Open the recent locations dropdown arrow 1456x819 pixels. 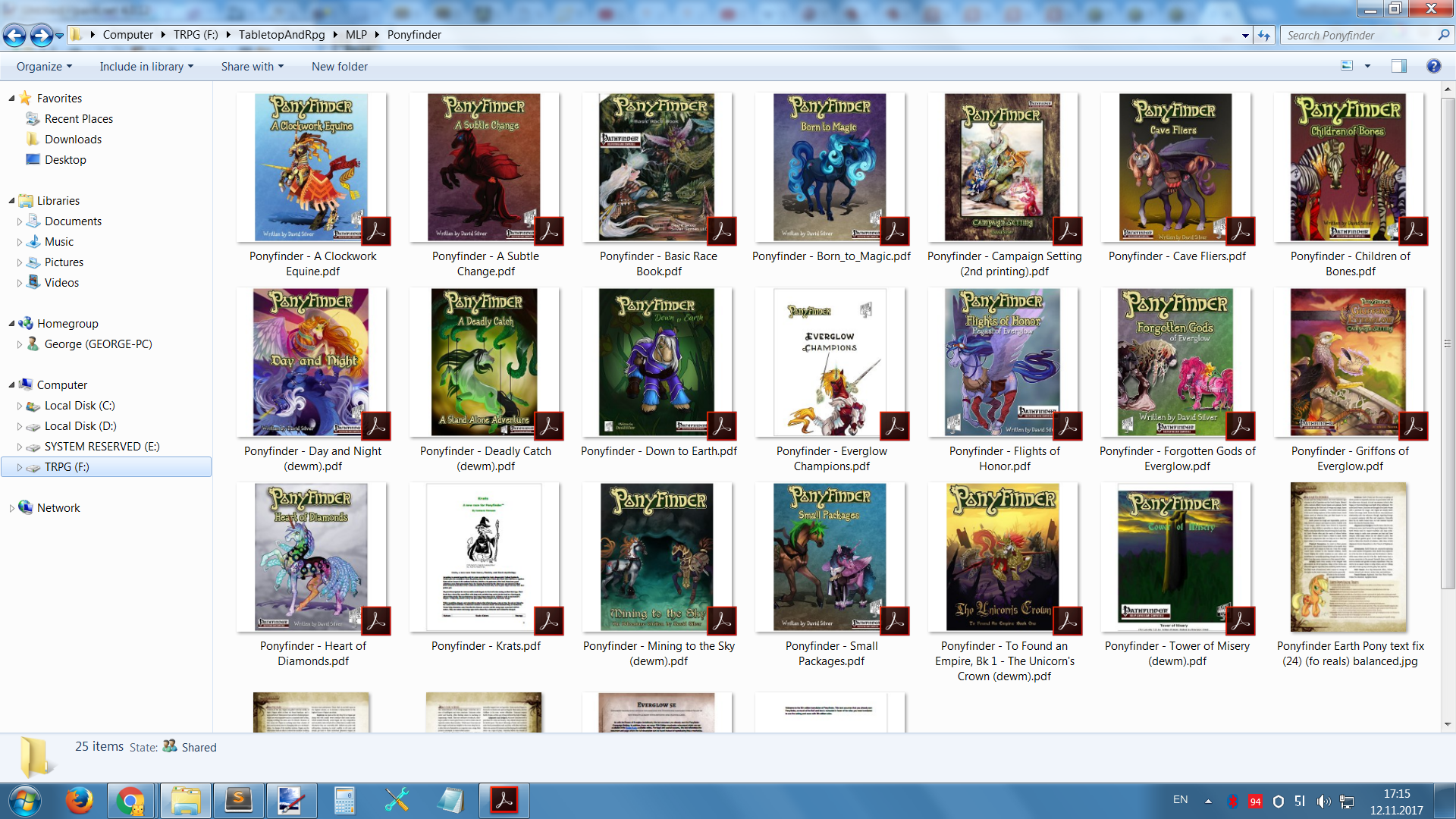tap(59, 36)
